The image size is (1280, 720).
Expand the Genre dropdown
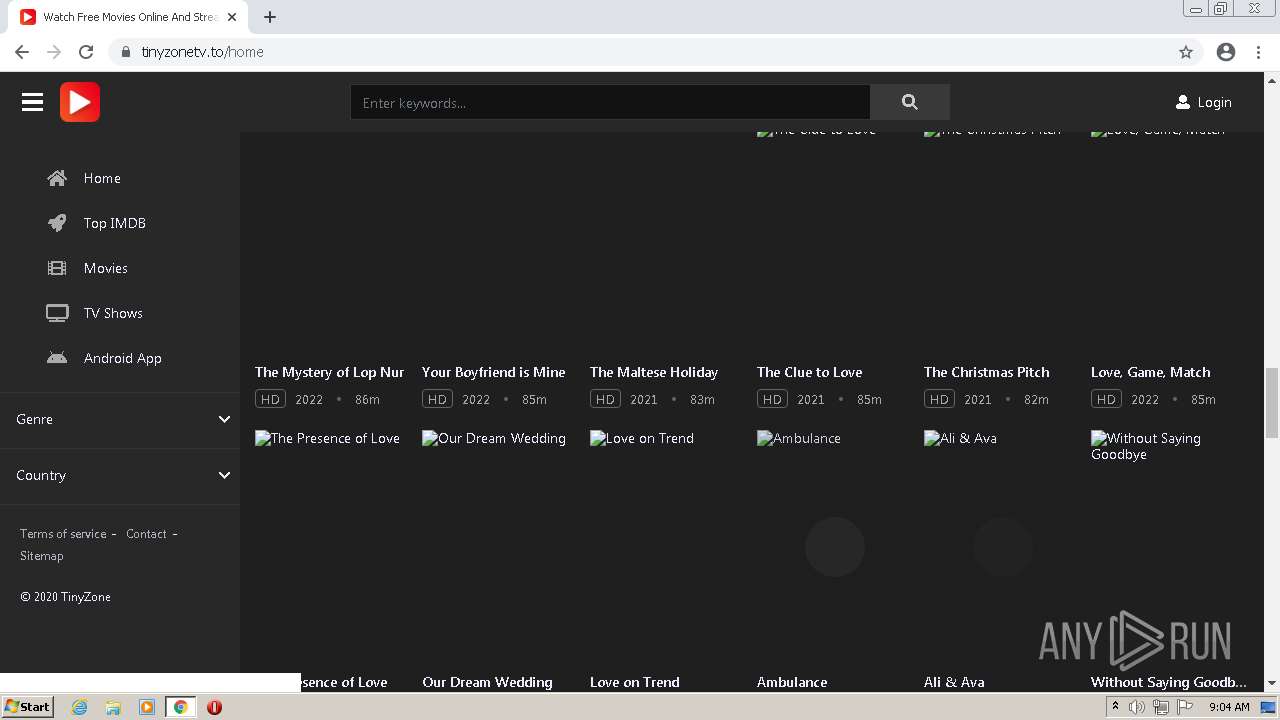[x=120, y=419]
